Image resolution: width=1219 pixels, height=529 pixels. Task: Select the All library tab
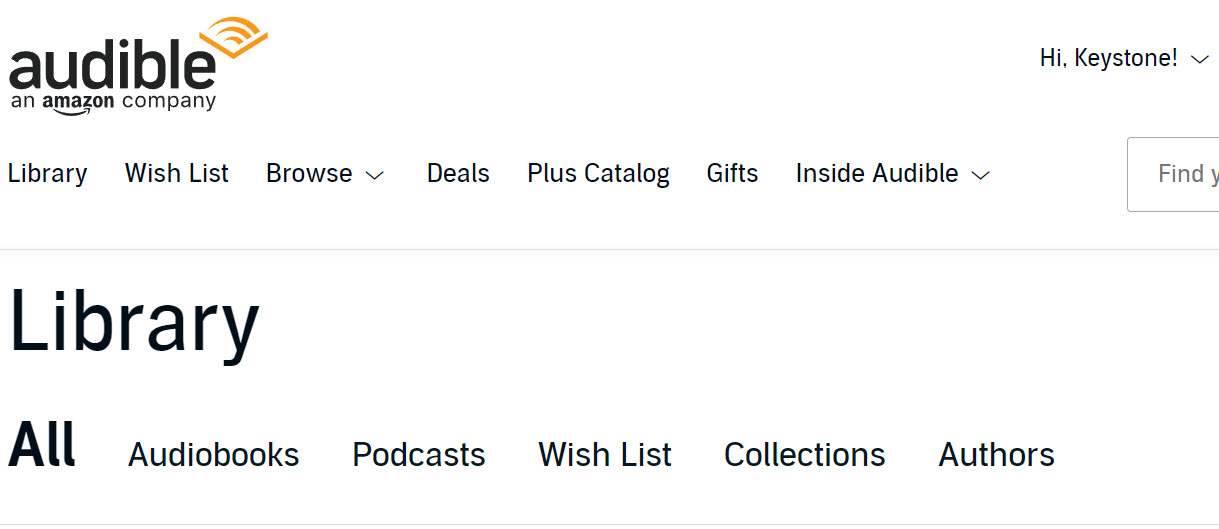(x=42, y=446)
